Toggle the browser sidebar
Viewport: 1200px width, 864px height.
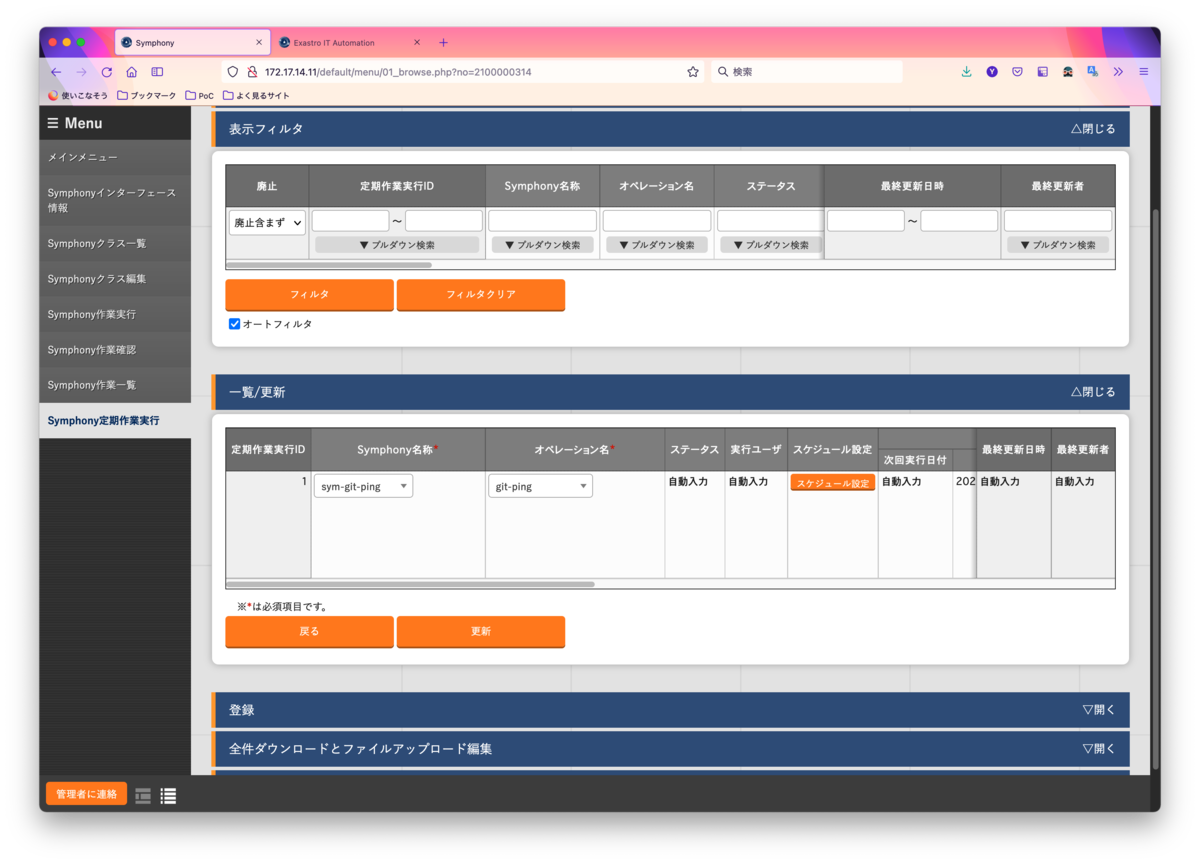click(157, 72)
